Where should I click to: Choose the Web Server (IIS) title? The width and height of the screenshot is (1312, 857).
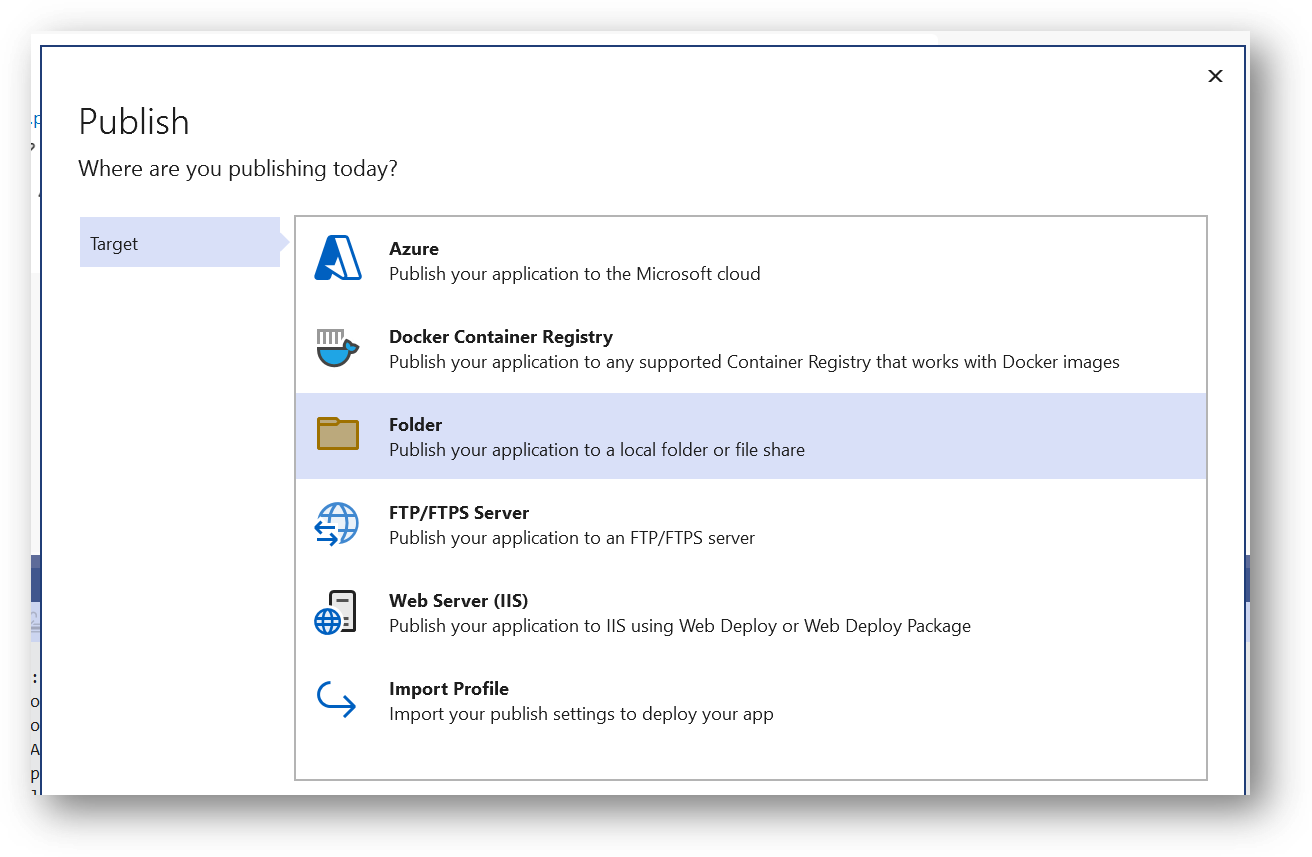[x=458, y=601]
